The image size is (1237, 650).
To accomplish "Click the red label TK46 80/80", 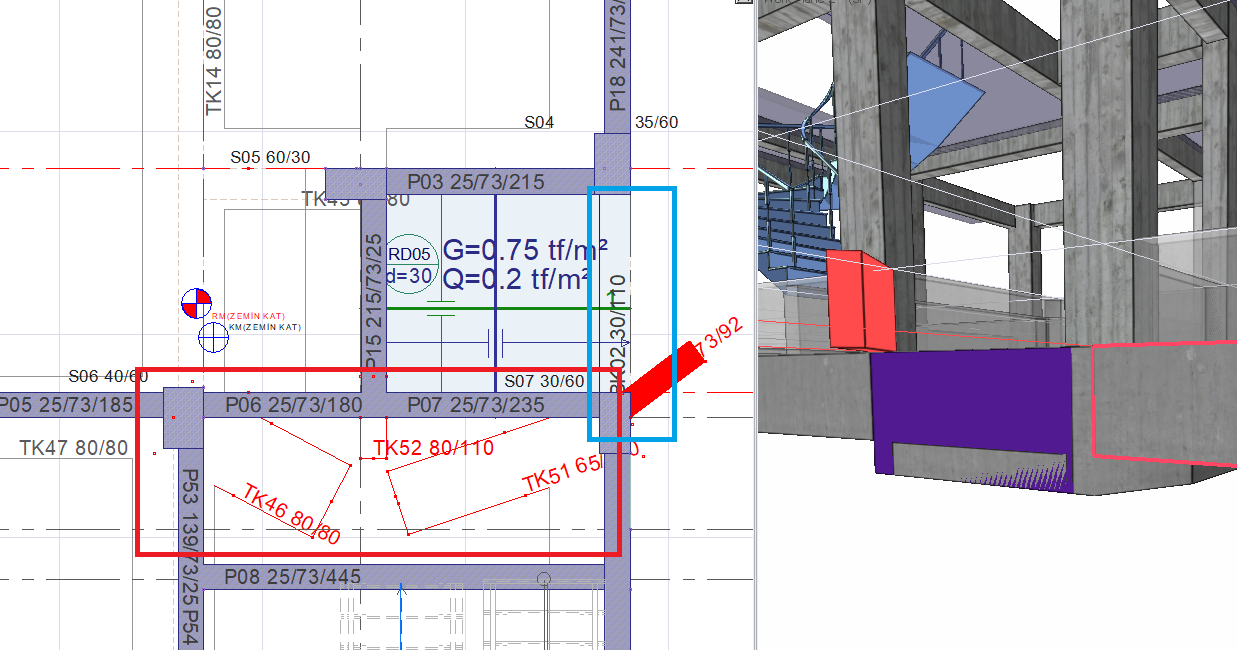I will [x=292, y=516].
